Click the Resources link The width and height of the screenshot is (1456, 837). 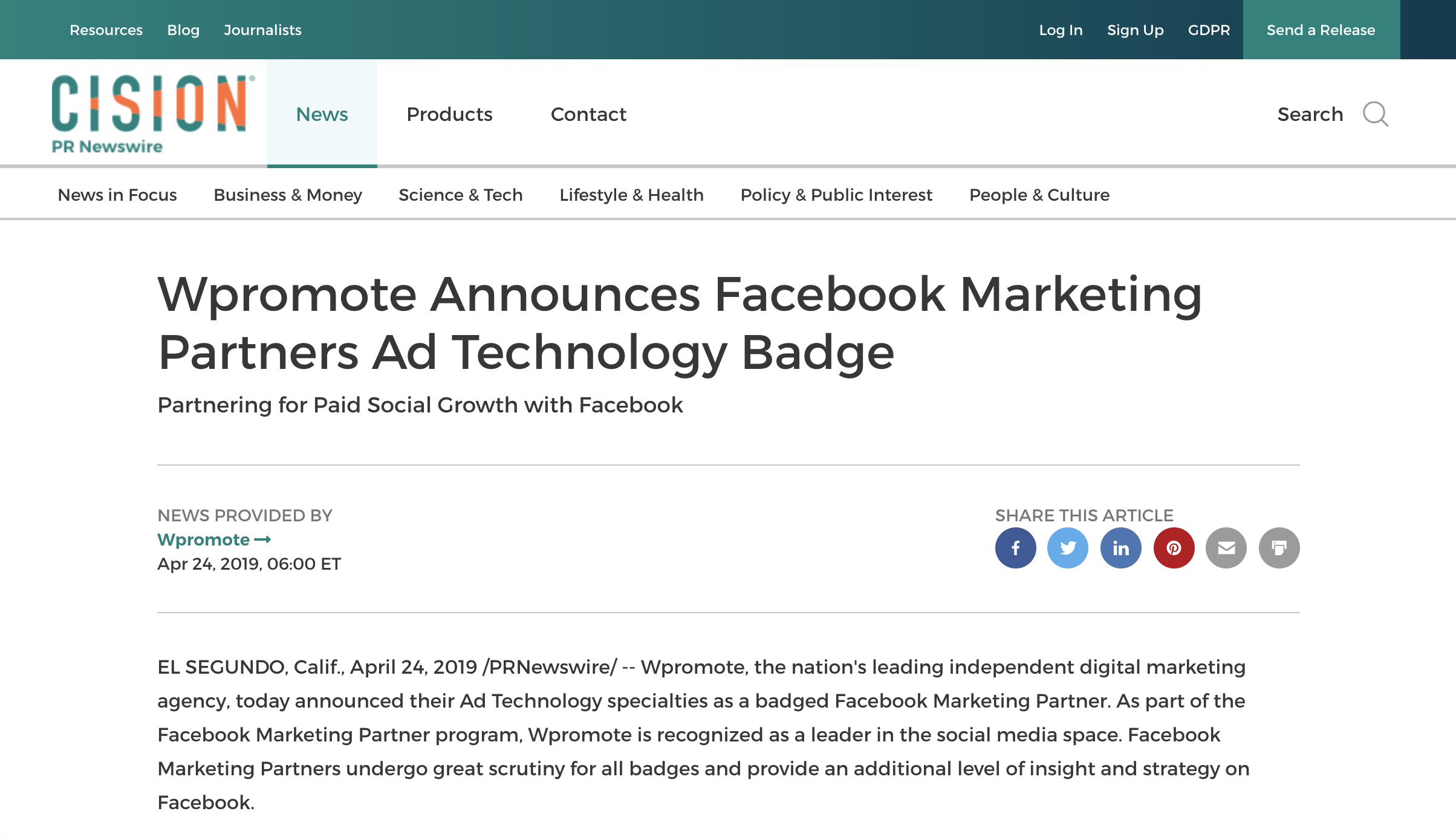coord(106,30)
